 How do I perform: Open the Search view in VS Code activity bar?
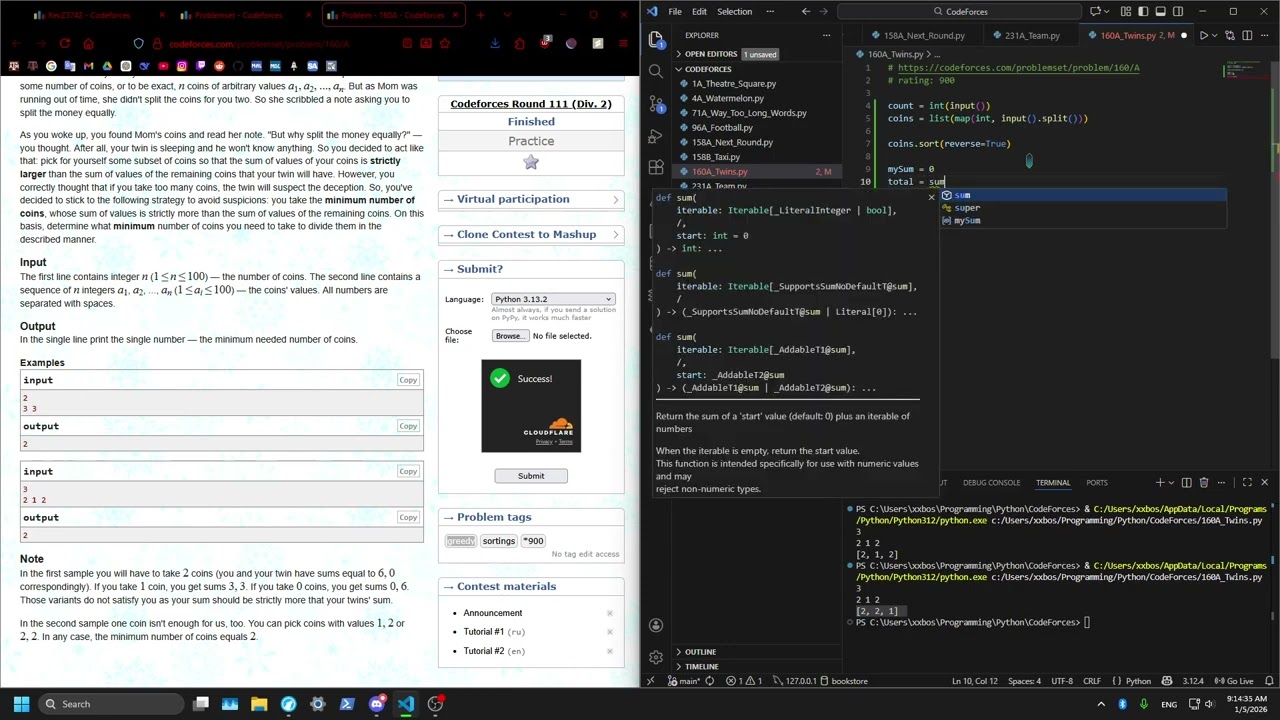[656, 71]
